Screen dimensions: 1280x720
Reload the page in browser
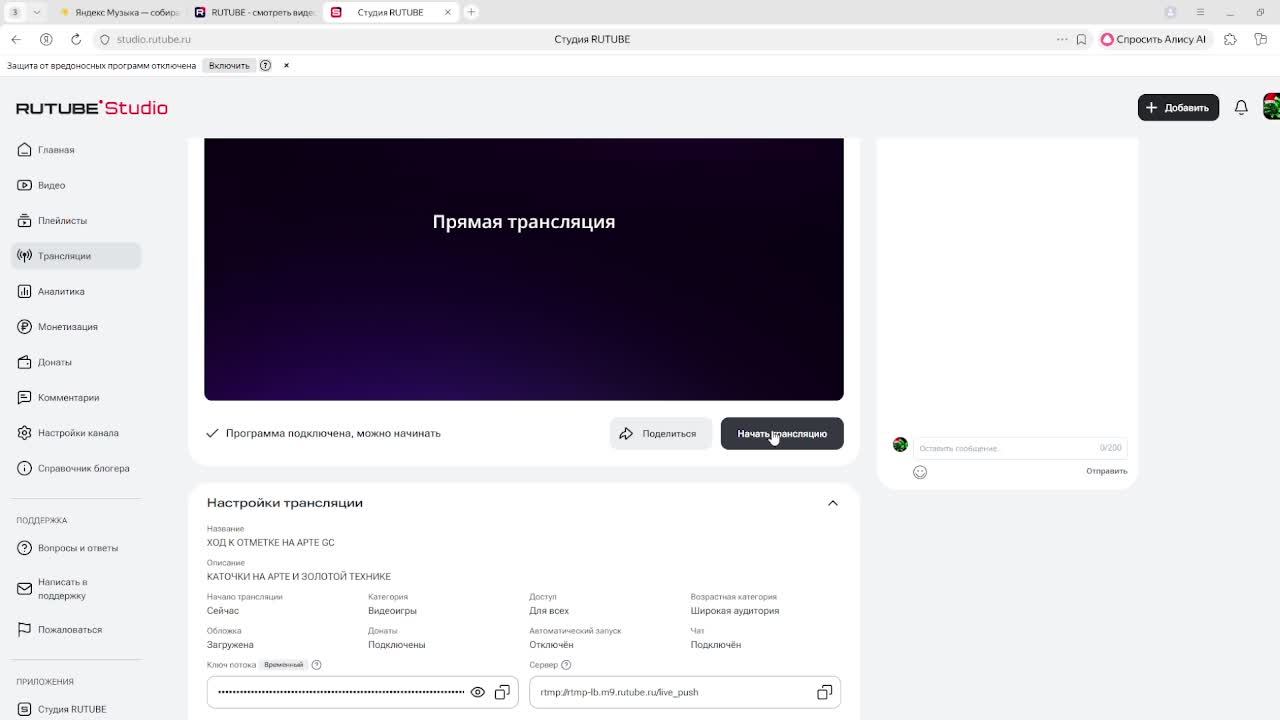pos(76,39)
